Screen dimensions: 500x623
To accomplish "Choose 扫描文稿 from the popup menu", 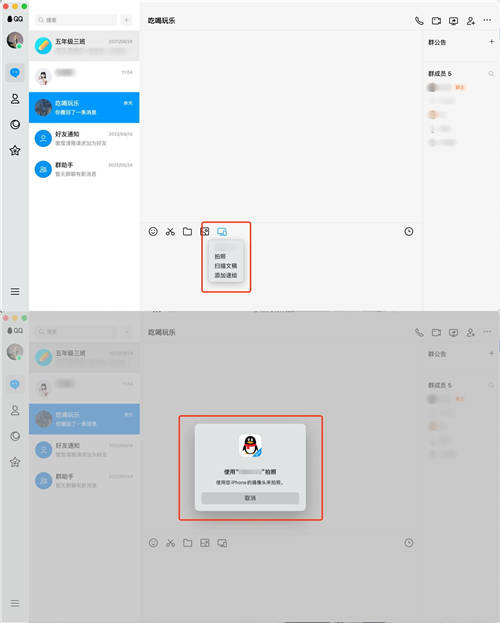I will pos(226,266).
